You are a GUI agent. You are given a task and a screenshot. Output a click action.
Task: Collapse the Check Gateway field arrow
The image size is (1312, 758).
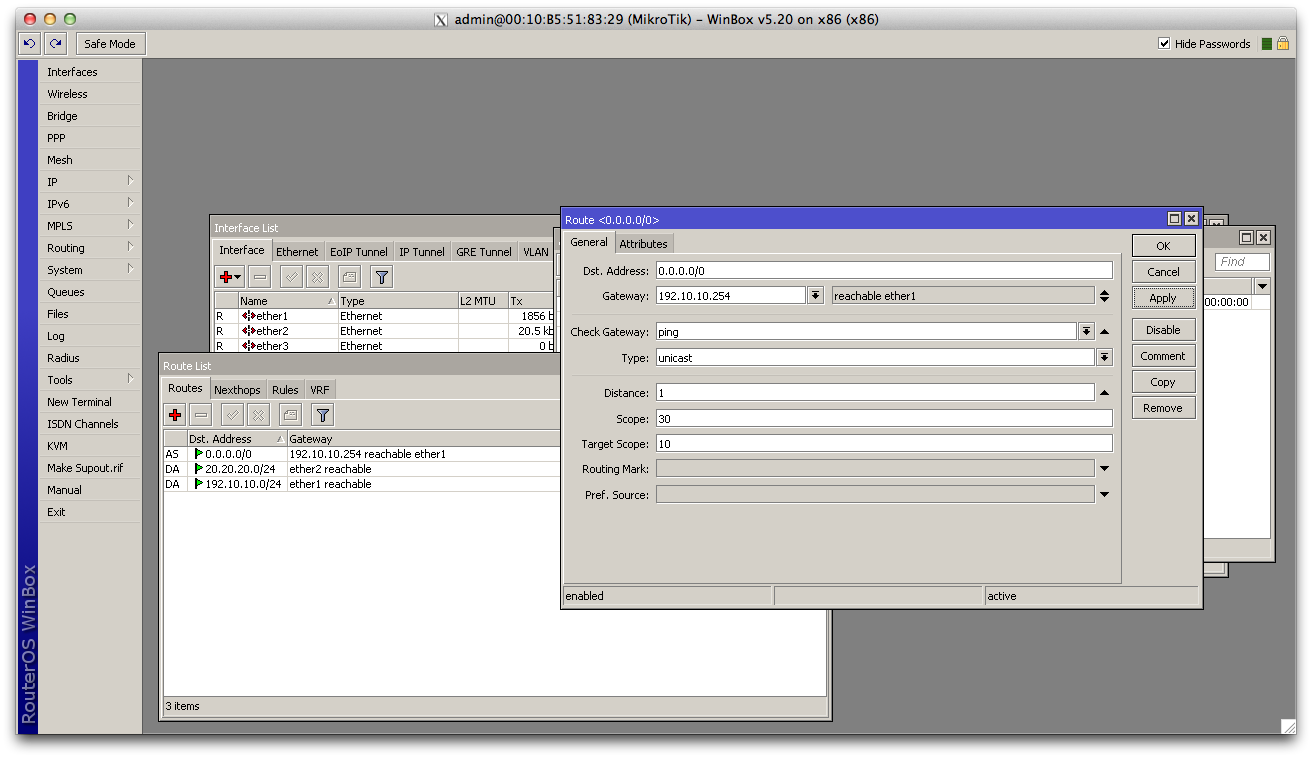point(1104,331)
